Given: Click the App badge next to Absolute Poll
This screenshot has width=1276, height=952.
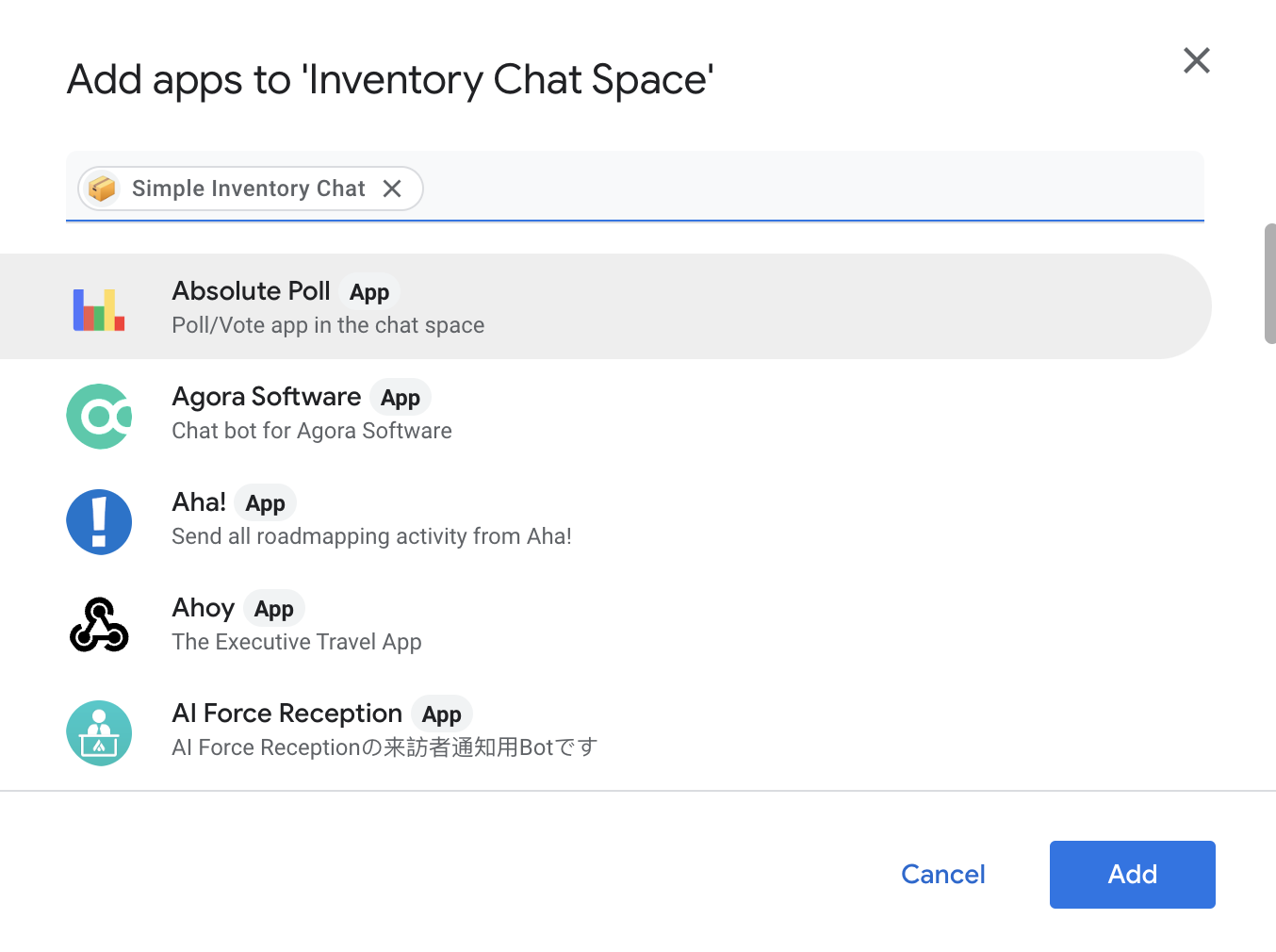Looking at the screenshot, I should (368, 291).
